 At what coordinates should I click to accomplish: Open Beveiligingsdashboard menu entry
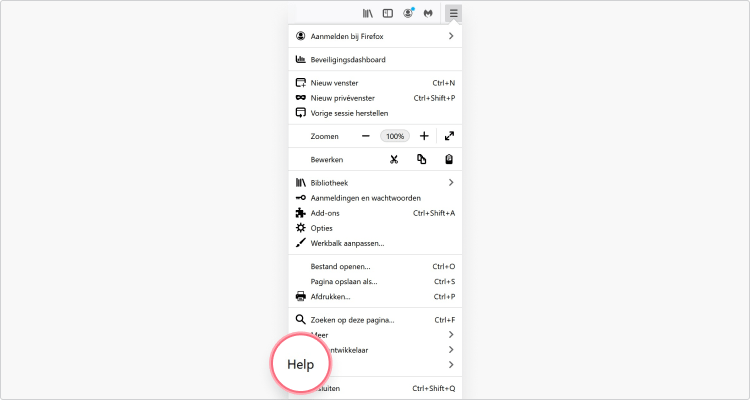[x=375, y=59]
